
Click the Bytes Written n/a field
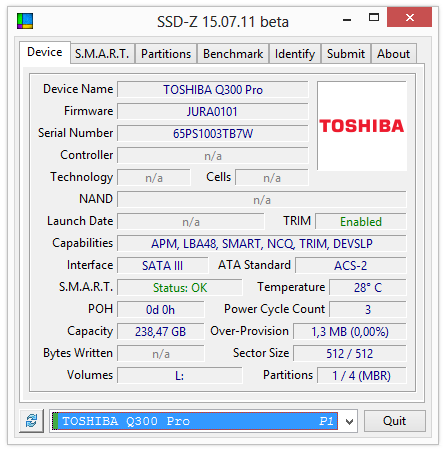point(161,354)
